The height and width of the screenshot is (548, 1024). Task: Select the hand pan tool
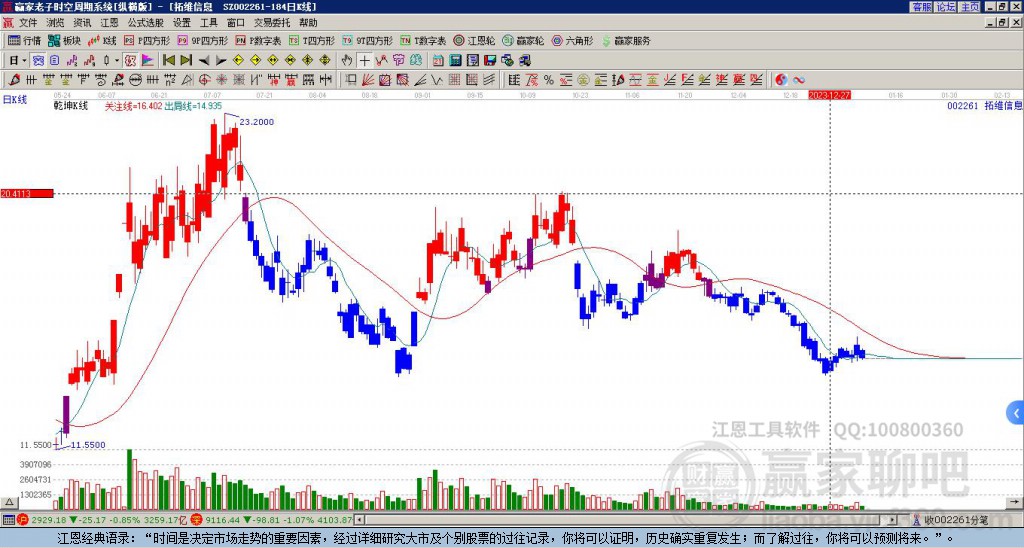(347, 61)
